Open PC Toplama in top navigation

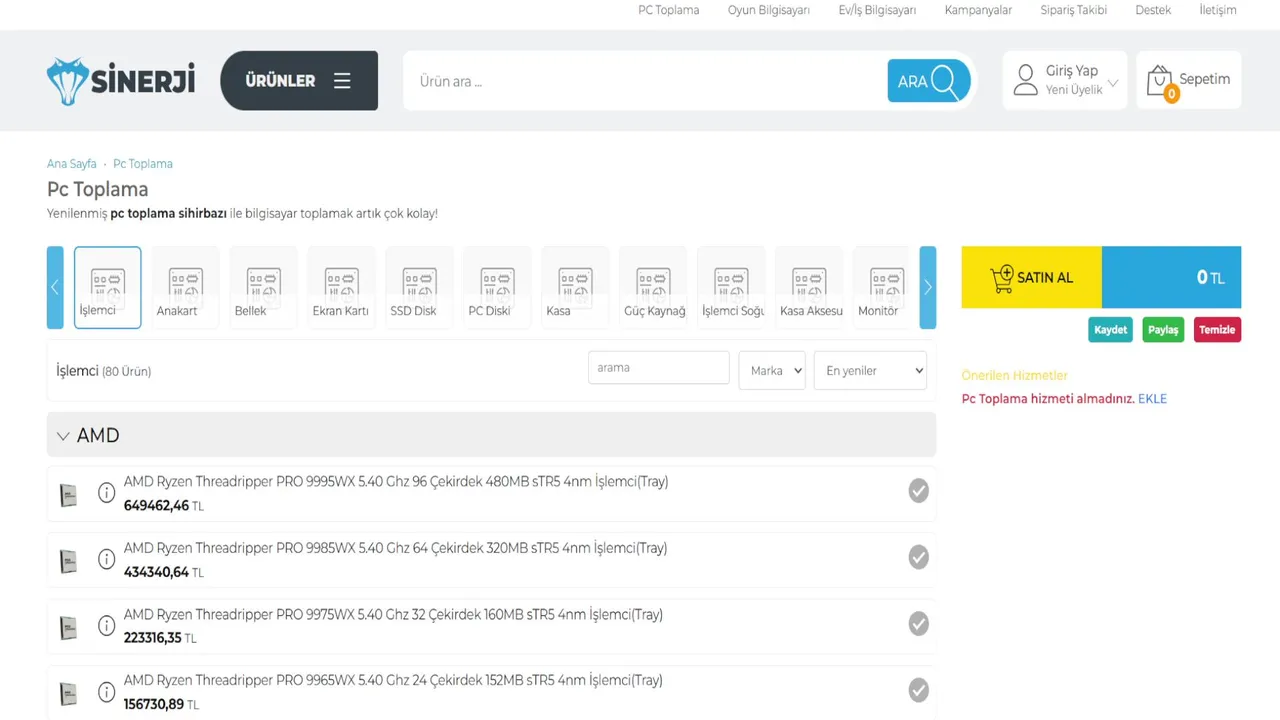click(x=669, y=10)
